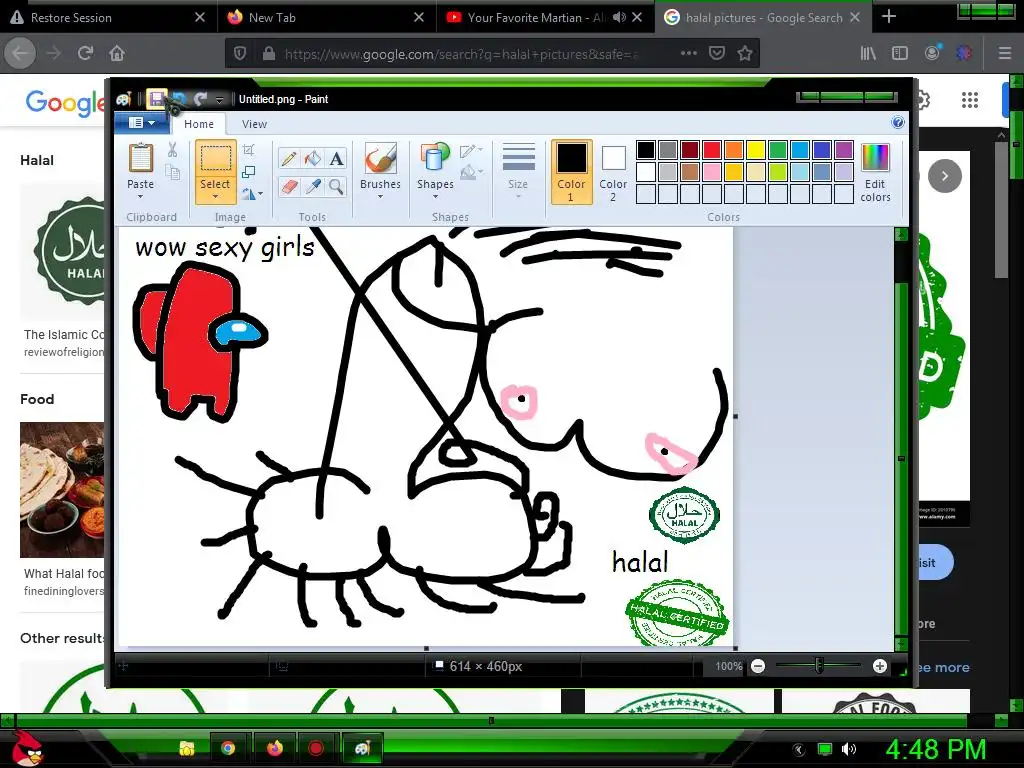
Task: Choose the Fill with color bucket tool
Action: click(x=313, y=159)
